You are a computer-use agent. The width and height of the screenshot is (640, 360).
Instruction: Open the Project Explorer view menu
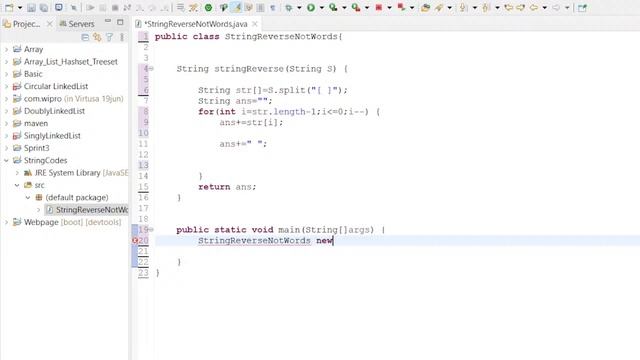pyautogui.click(x=122, y=38)
